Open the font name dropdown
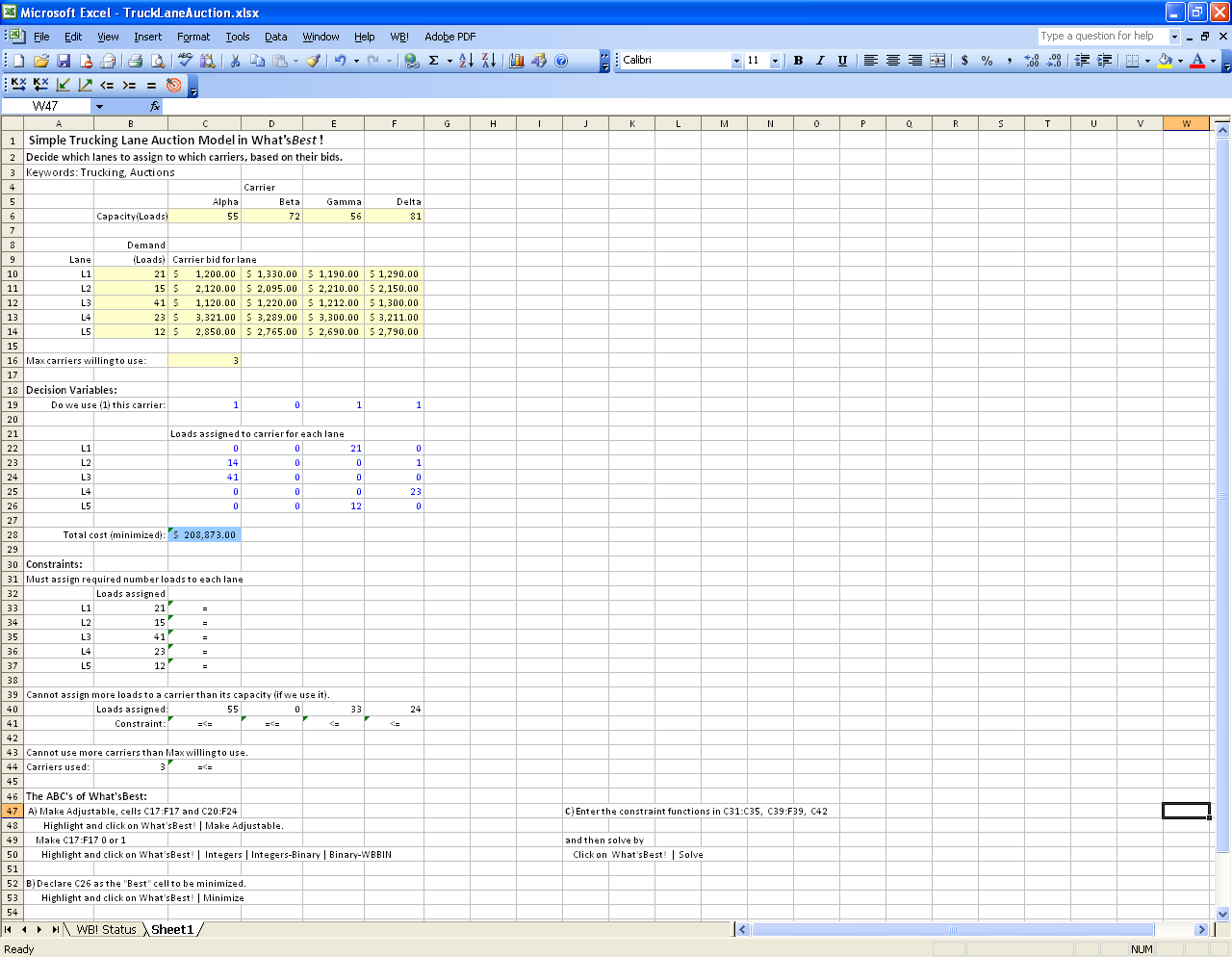 736,61
